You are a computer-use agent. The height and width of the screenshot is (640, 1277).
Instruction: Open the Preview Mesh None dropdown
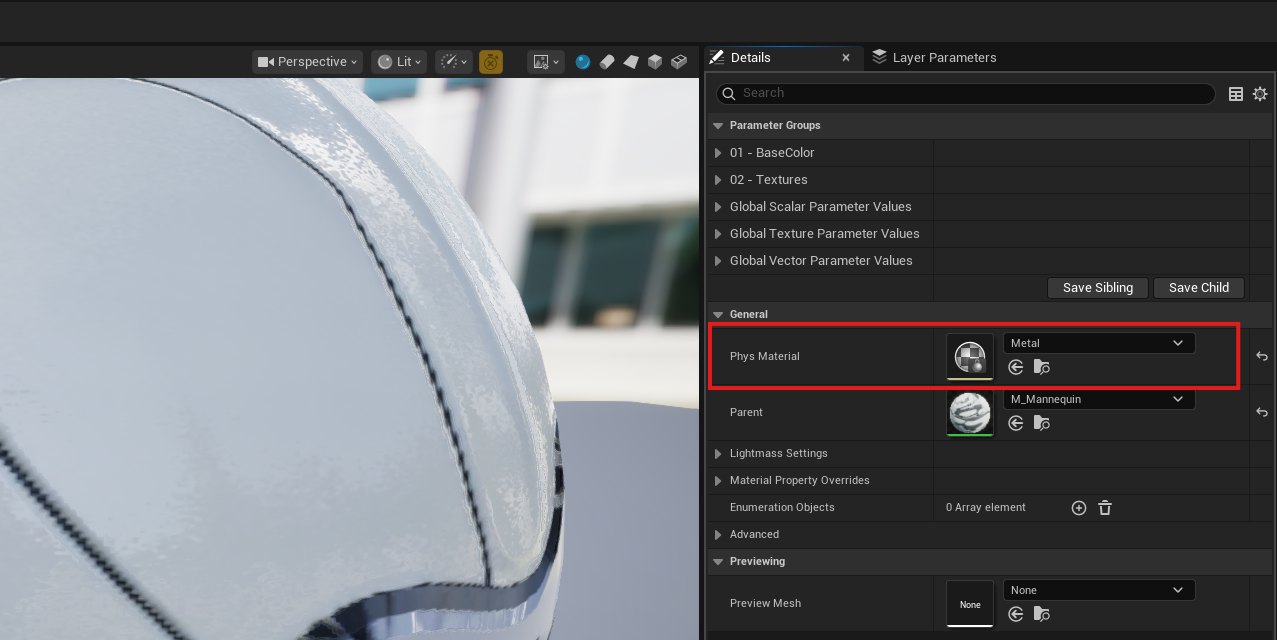[x=1099, y=590]
